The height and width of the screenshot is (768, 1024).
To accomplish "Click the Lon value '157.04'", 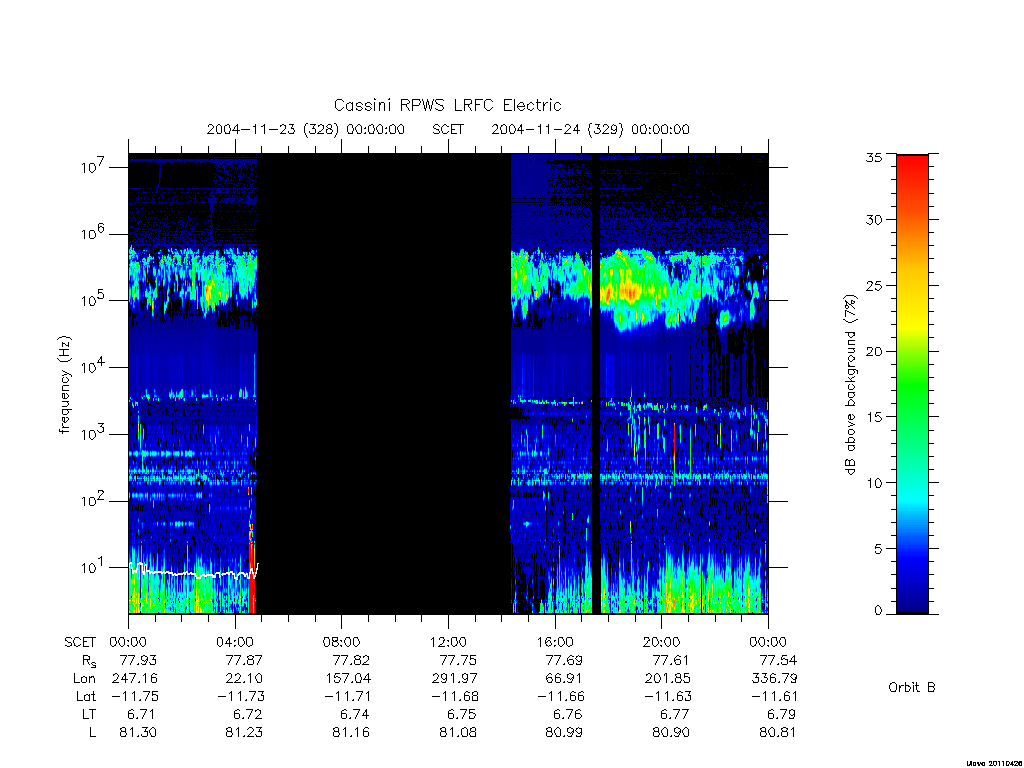I will click(x=347, y=679).
